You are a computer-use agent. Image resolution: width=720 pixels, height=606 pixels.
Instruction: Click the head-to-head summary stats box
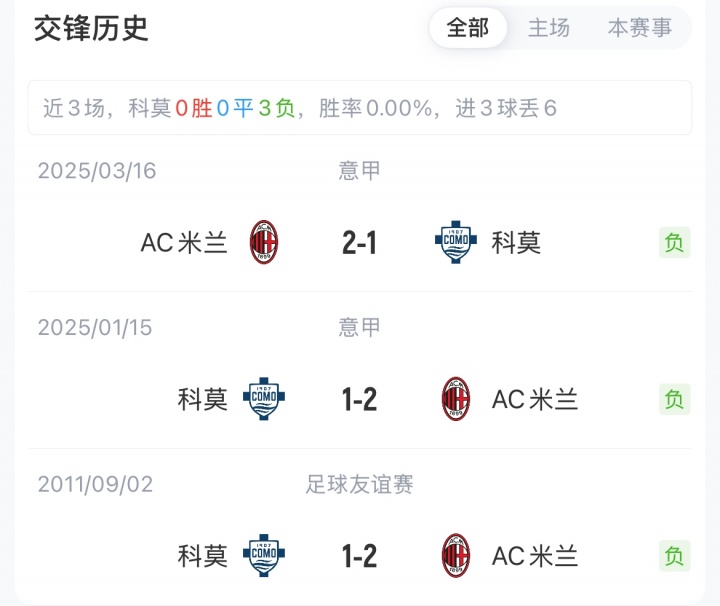359,108
